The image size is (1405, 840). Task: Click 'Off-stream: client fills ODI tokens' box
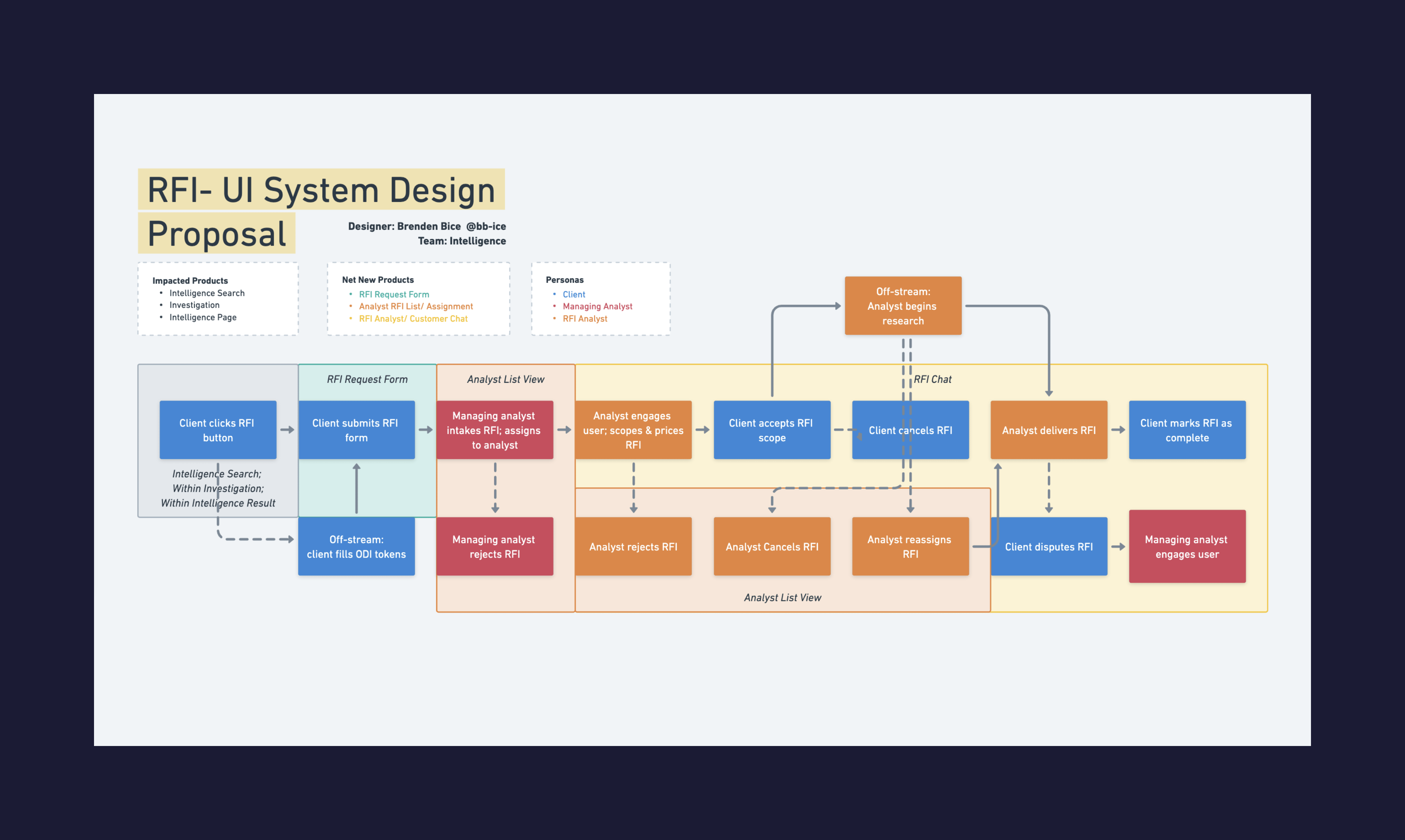[x=356, y=546]
